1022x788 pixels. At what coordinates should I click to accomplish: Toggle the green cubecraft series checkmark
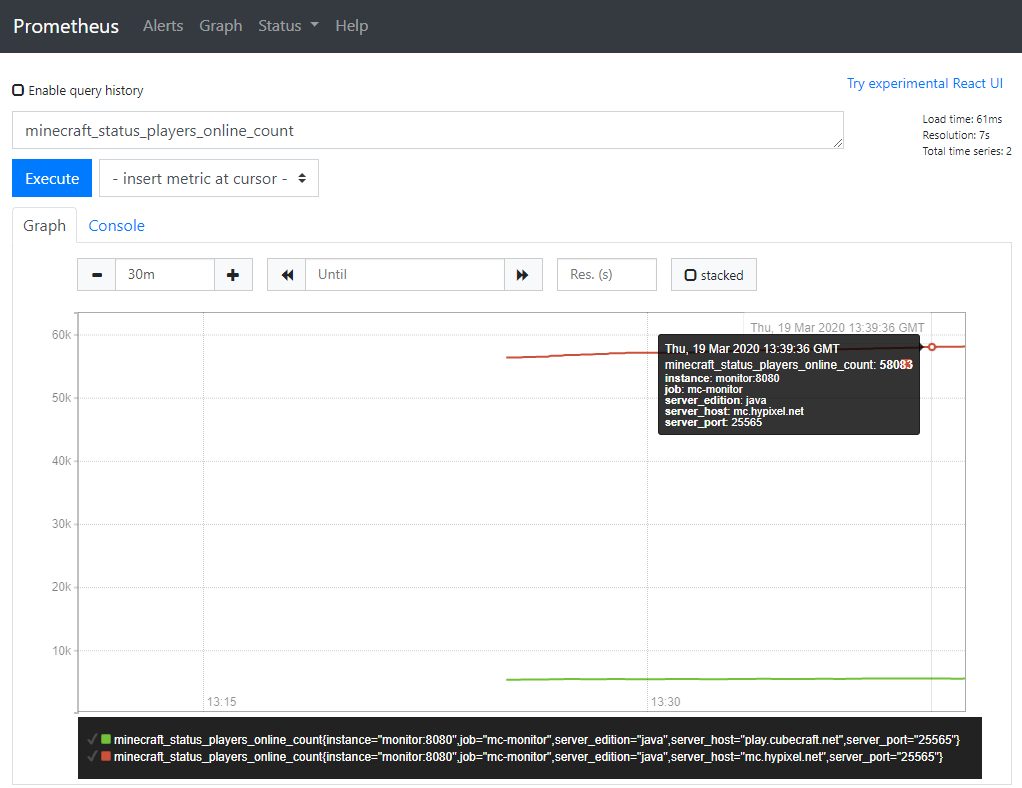(x=92, y=740)
